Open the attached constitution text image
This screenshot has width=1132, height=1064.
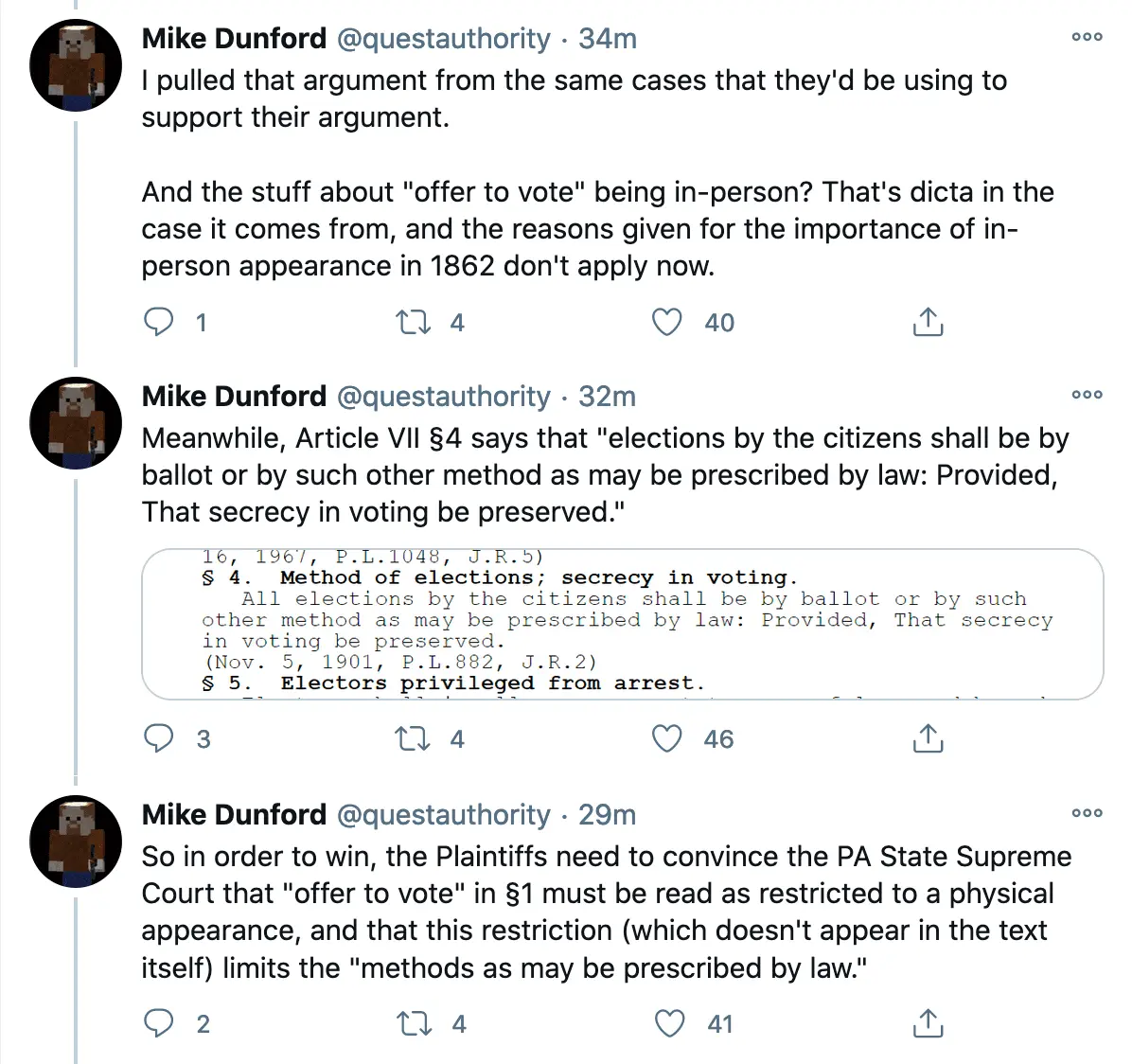[x=622, y=624]
